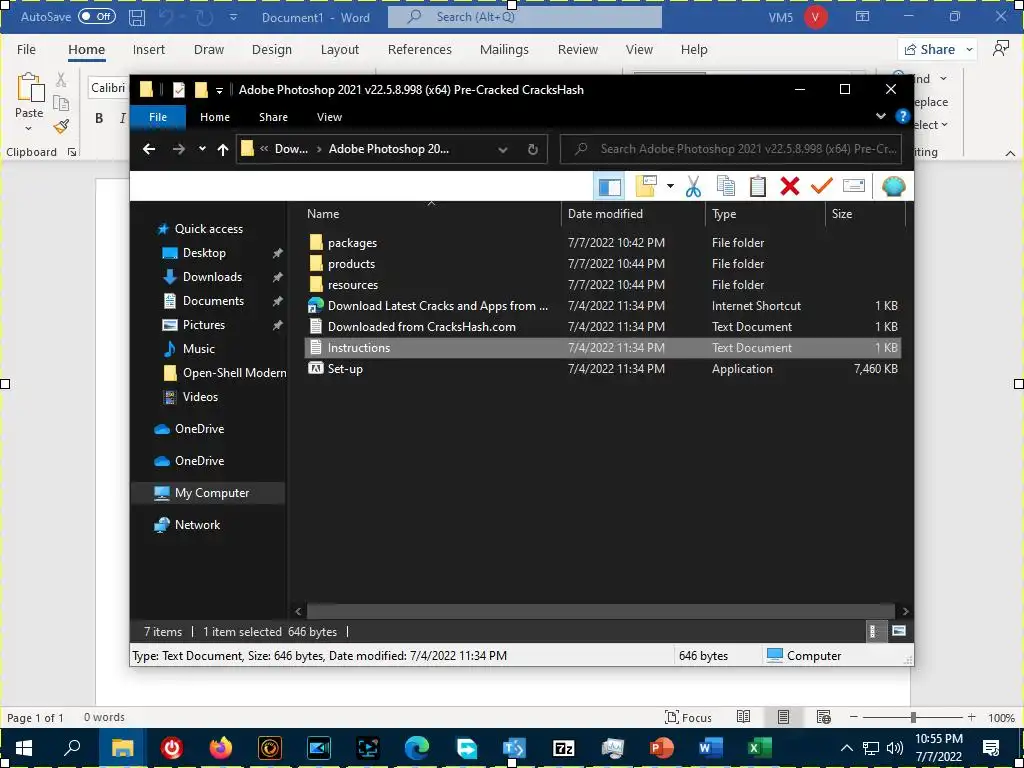Viewport: 1024px width, 768px height.
Task: Click the folder options icon in the Explorer toolbar
Action: [645, 187]
